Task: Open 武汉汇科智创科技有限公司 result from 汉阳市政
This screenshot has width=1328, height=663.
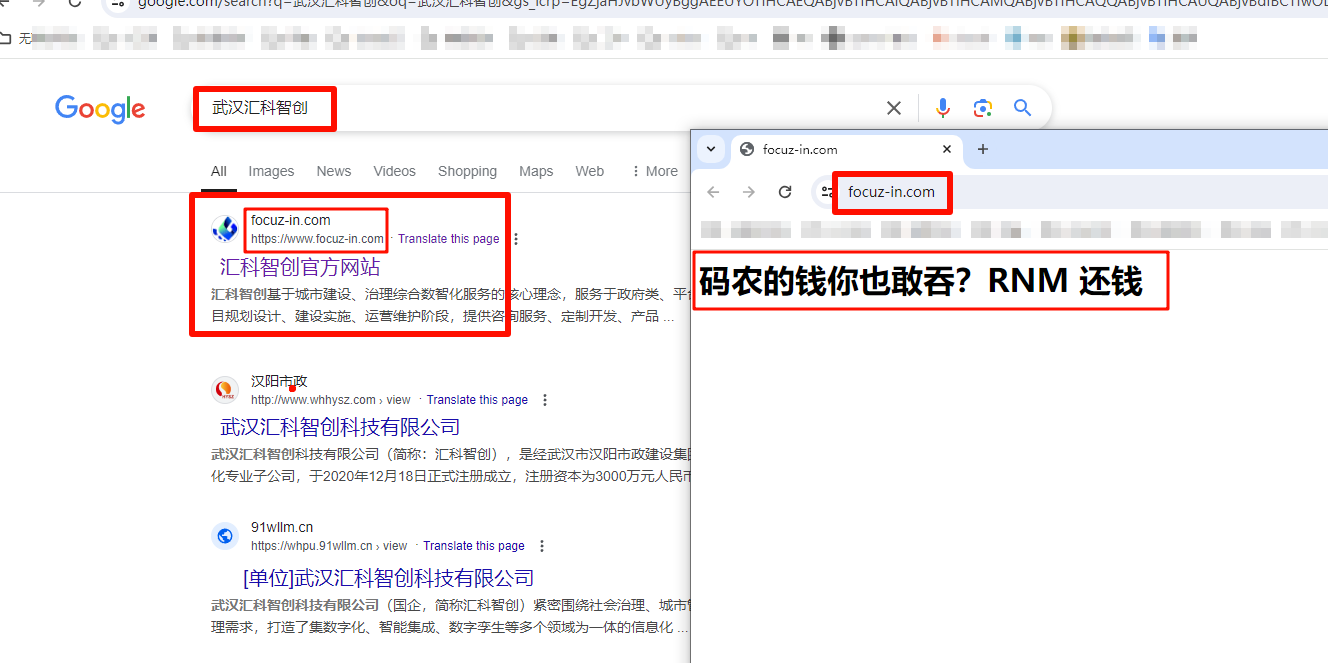Action: coord(340,427)
